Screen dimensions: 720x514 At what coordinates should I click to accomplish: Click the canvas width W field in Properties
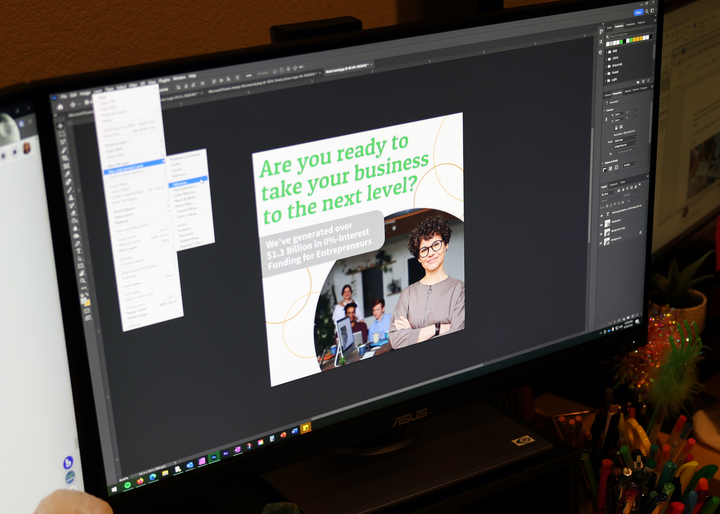(x=618, y=114)
